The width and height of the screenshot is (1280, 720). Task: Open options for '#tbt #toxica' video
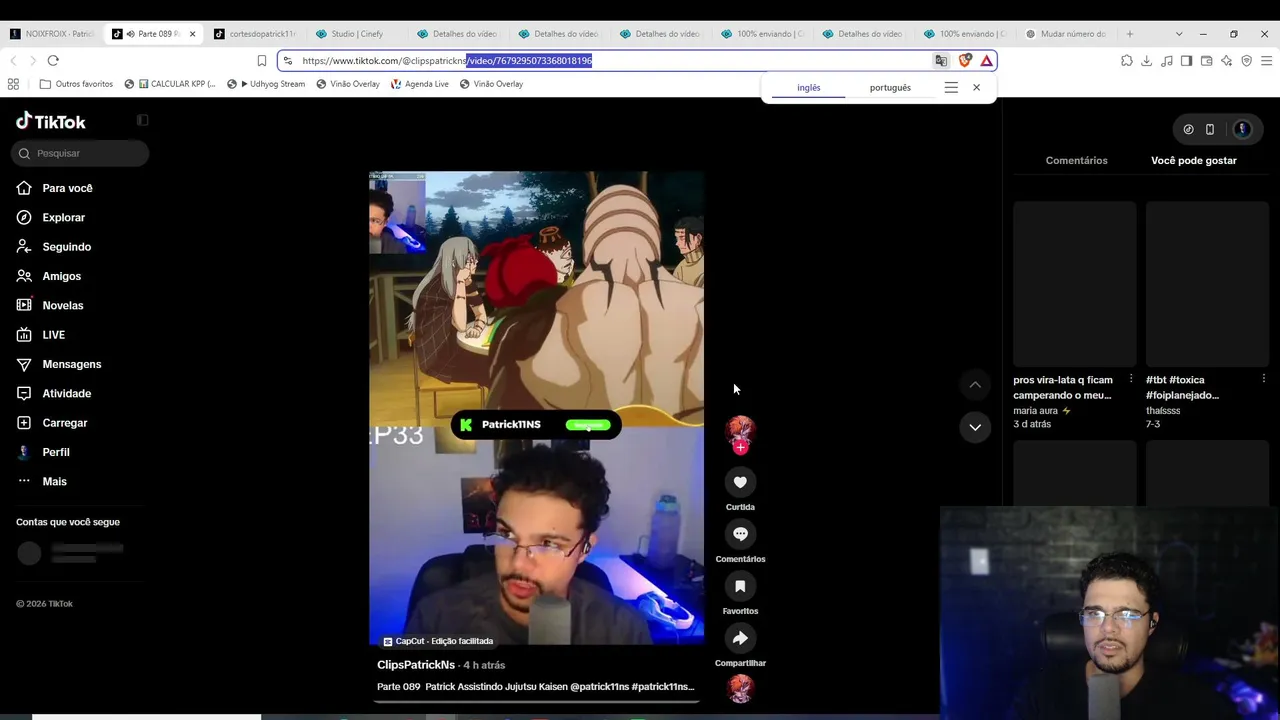(x=1264, y=379)
